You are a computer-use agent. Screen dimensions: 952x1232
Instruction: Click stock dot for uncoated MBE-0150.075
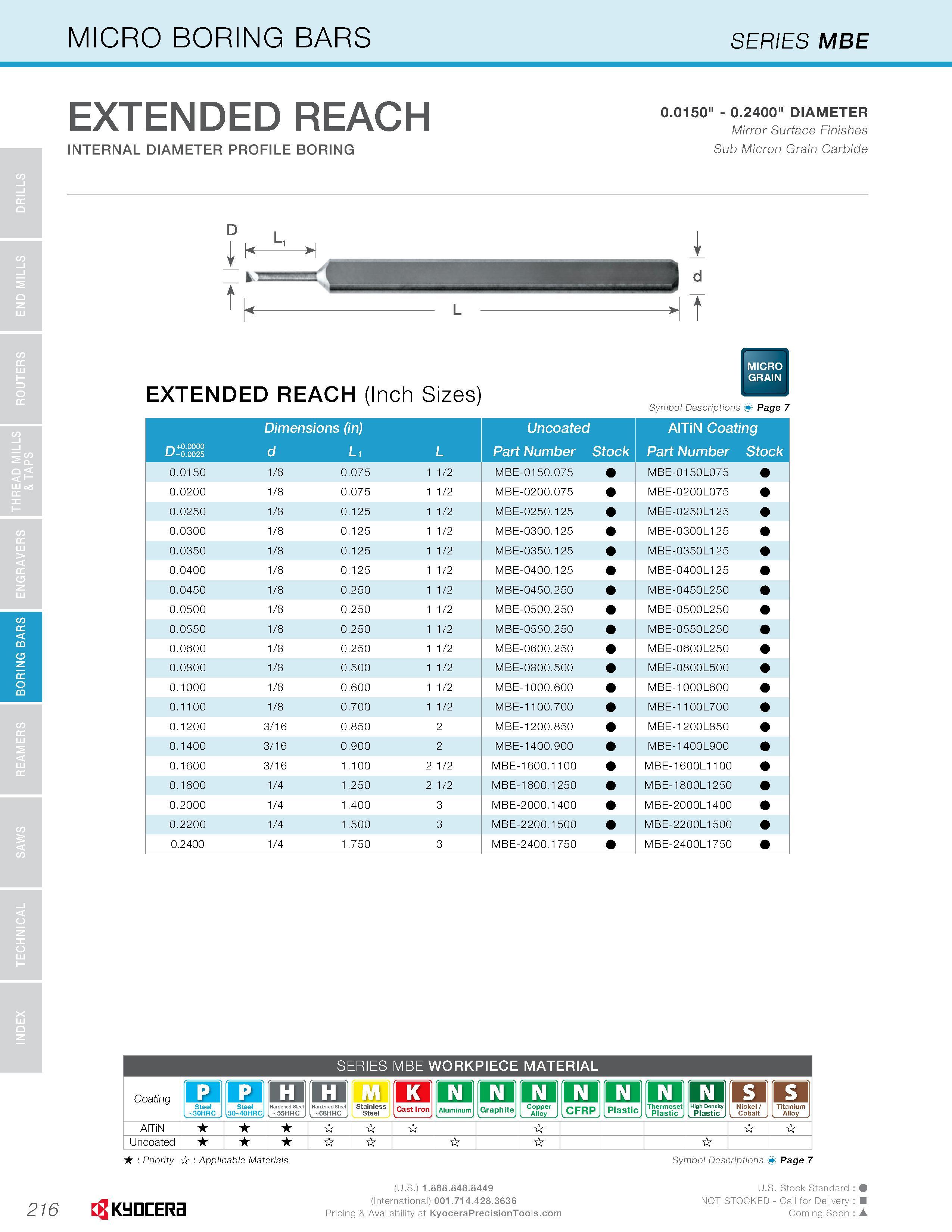pyautogui.click(x=611, y=473)
